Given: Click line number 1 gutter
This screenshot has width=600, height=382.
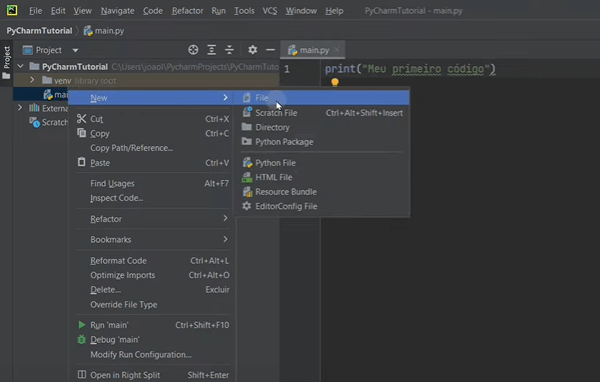Looking at the screenshot, I should pyautogui.click(x=287, y=69).
